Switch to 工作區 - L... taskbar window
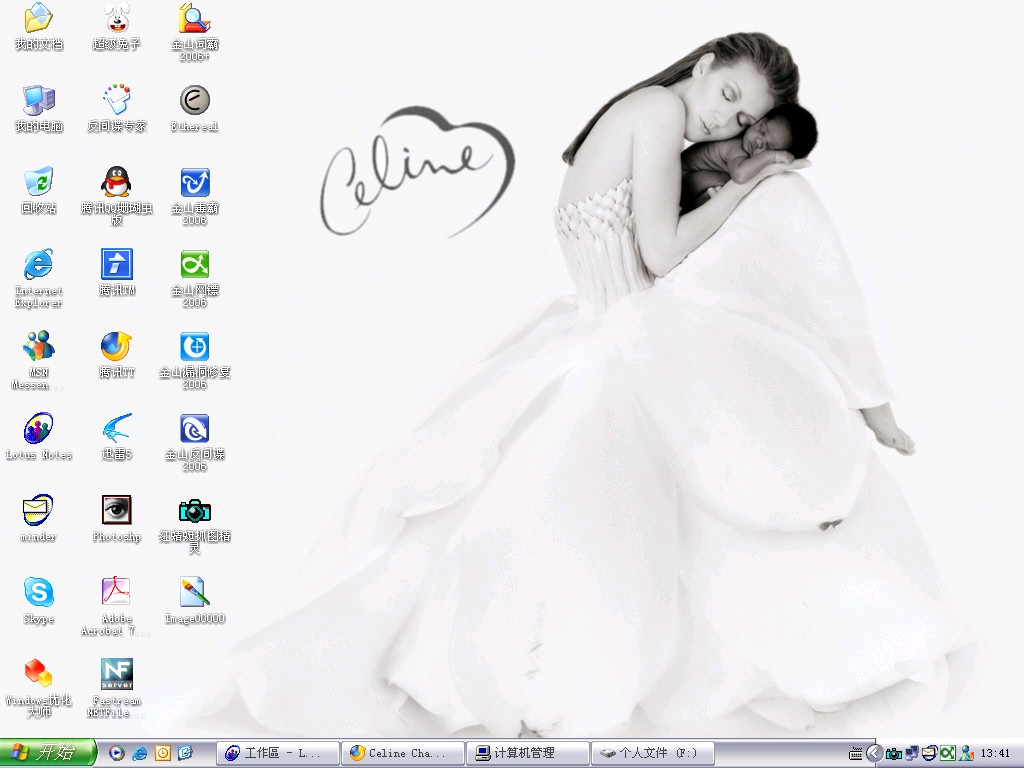This screenshot has height=768, width=1024. (278, 753)
